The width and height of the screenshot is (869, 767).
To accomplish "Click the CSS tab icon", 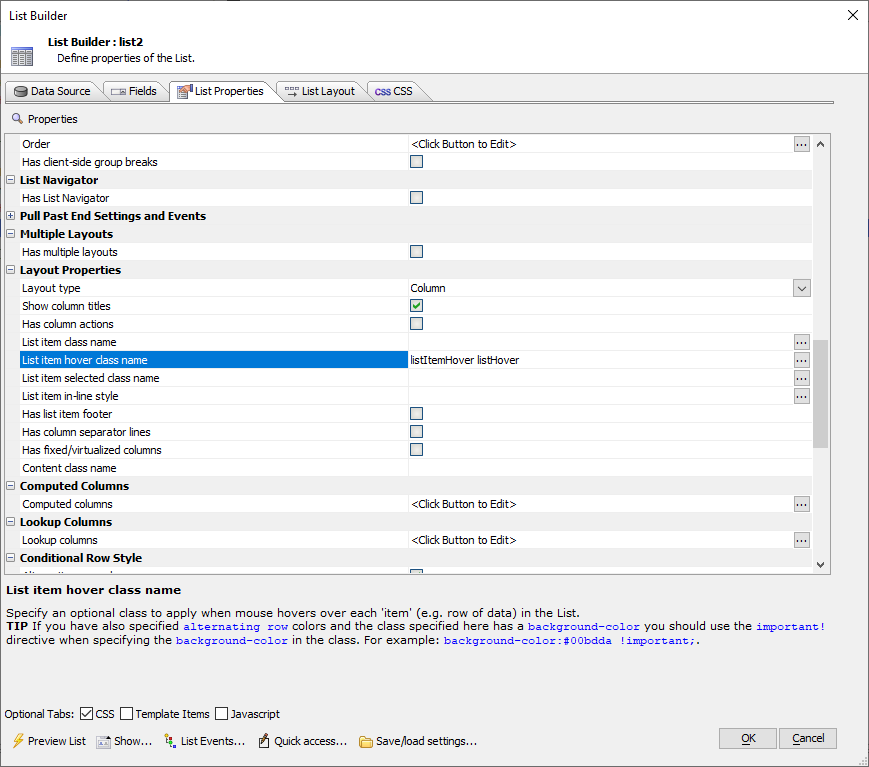I will (382, 92).
